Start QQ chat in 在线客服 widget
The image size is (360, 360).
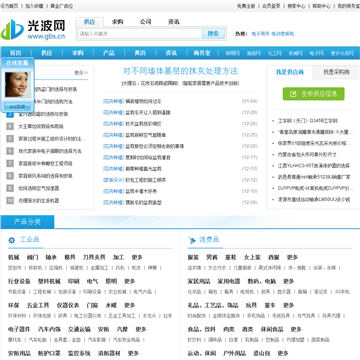point(17,107)
